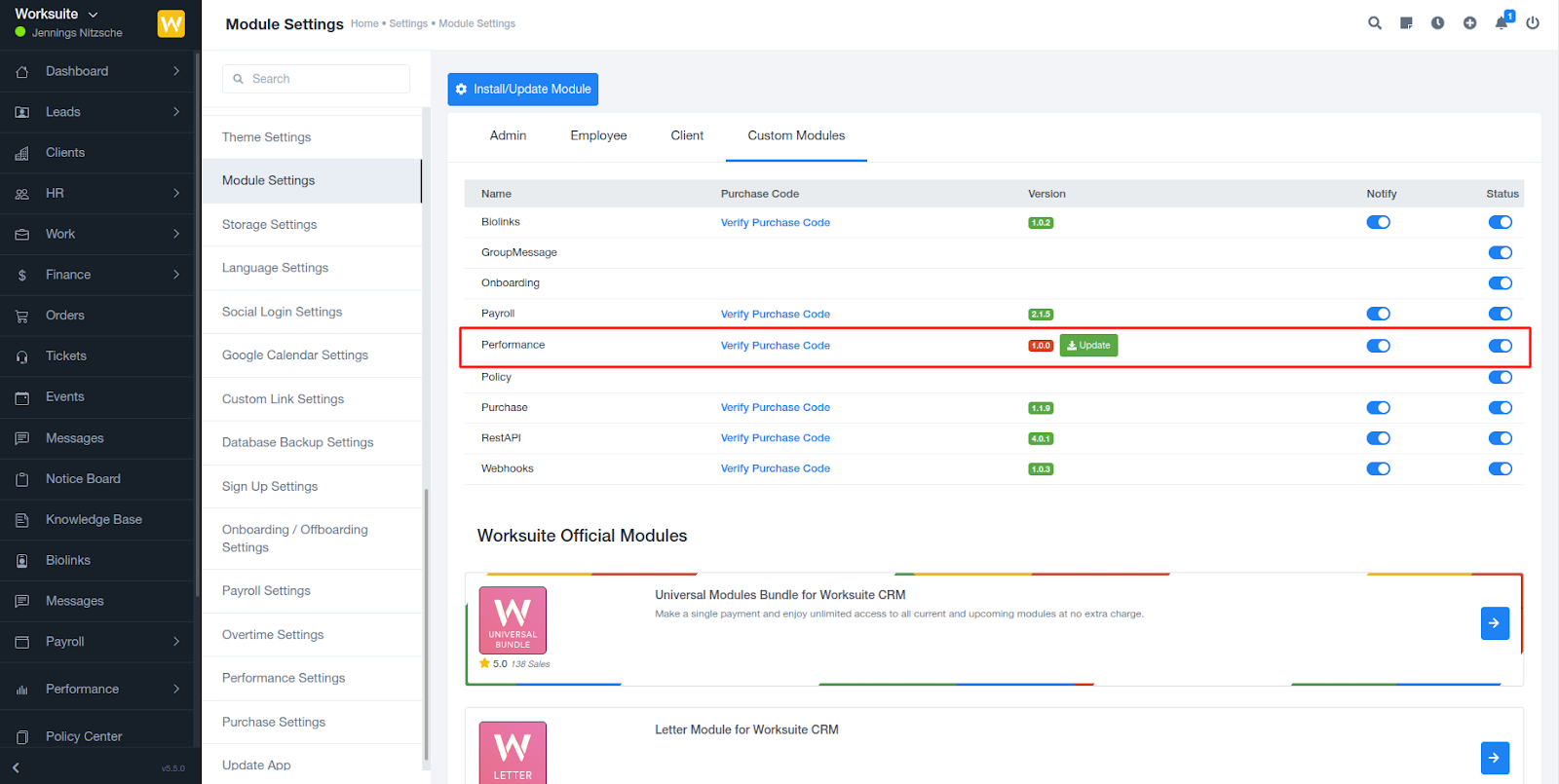
Task: Switch to the Employee tab
Action: point(598,135)
